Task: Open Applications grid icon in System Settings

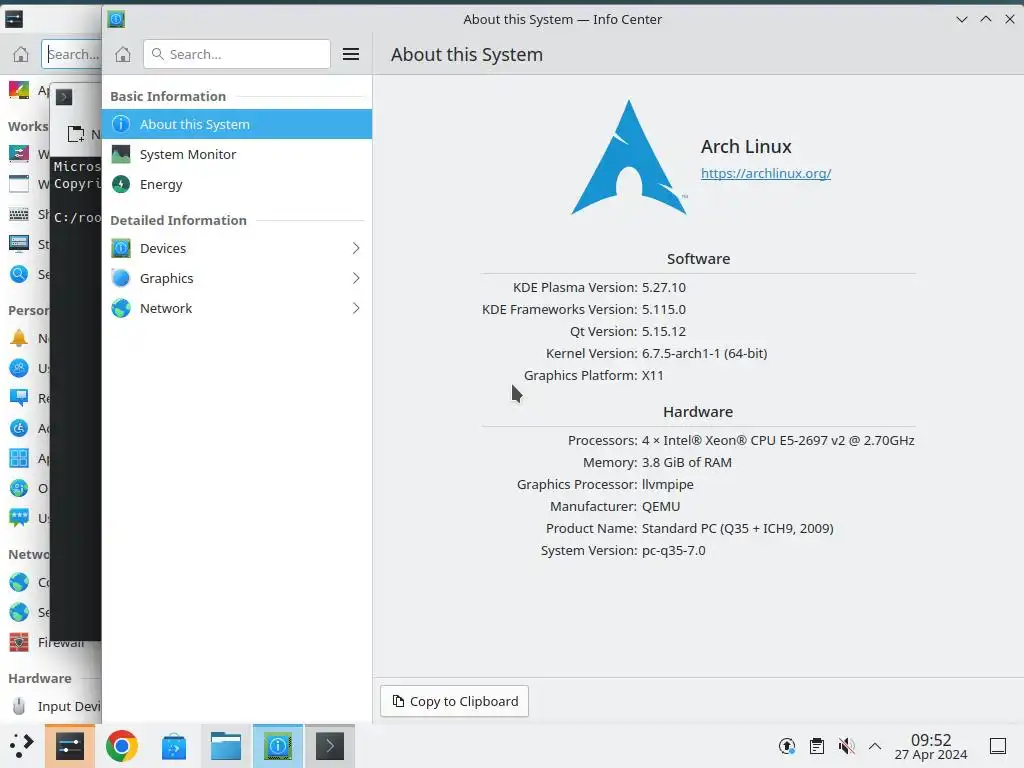Action: point(19,458)
